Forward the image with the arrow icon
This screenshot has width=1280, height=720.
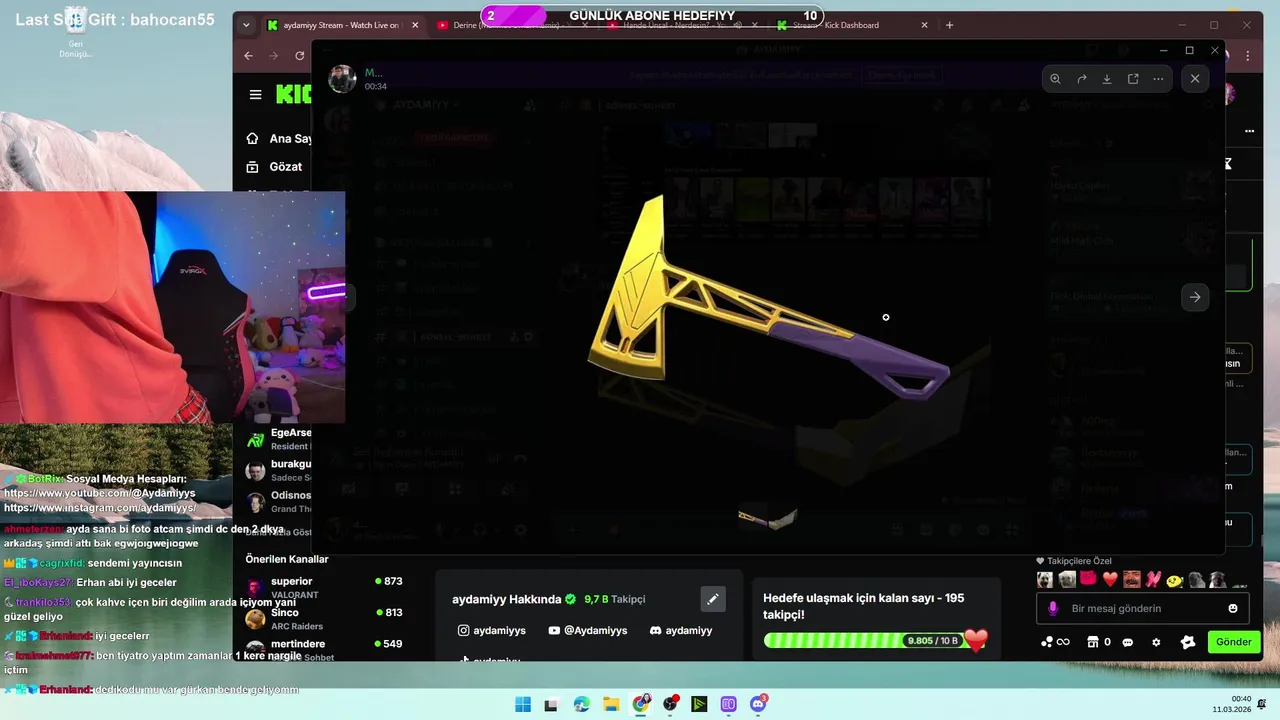pos(1081,79)
